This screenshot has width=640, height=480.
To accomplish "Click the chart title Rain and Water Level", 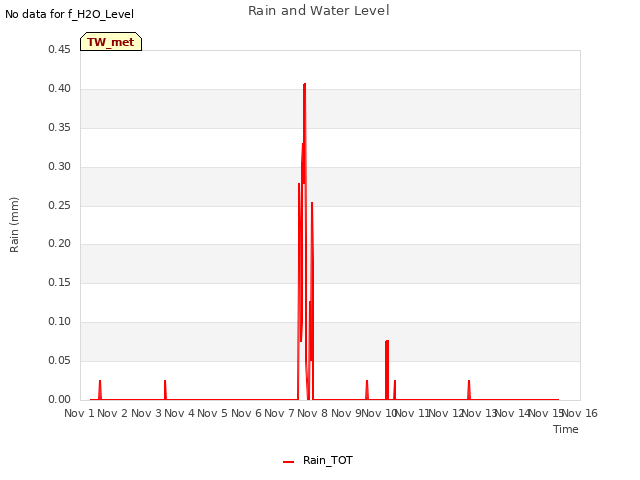I will click(318, 10).
